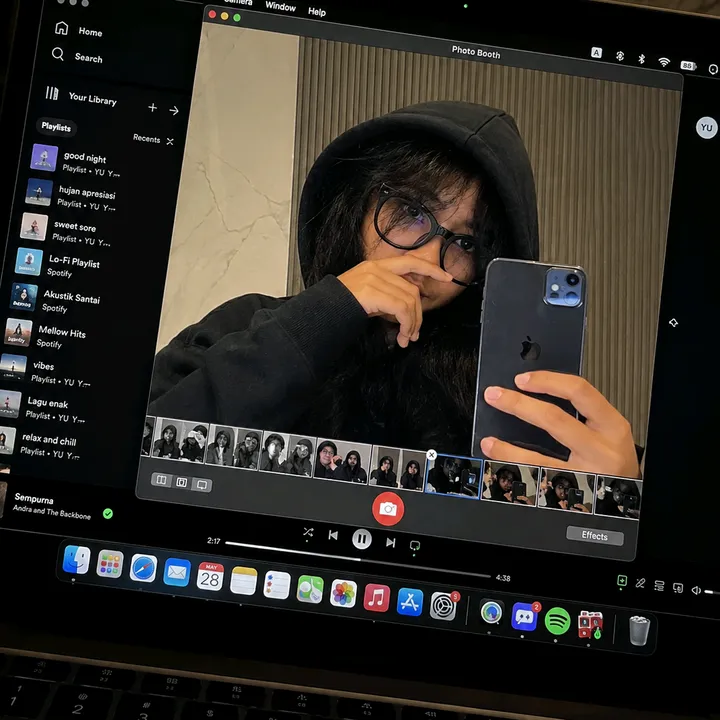The height and width of the screenshot is (720, 720).
Task: Open connect to device icon
Action: [678, 588]
